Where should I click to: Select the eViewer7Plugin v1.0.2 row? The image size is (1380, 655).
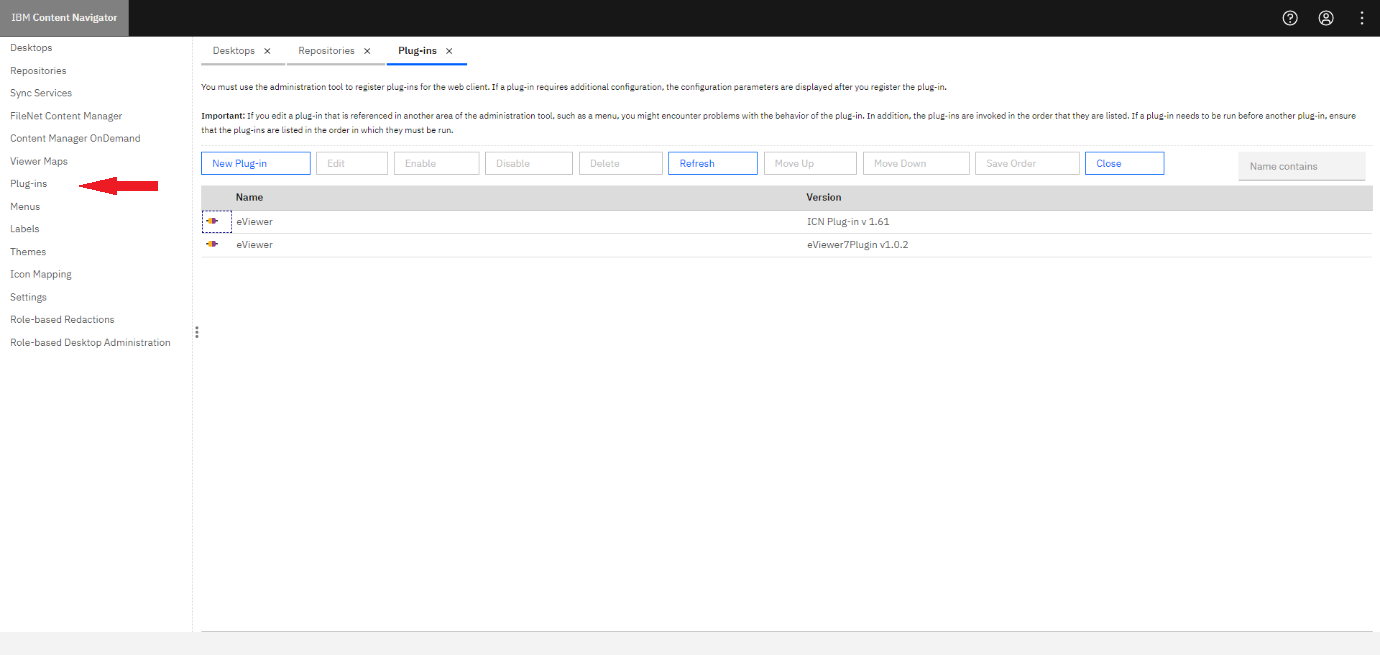click(x=857, y=245)
